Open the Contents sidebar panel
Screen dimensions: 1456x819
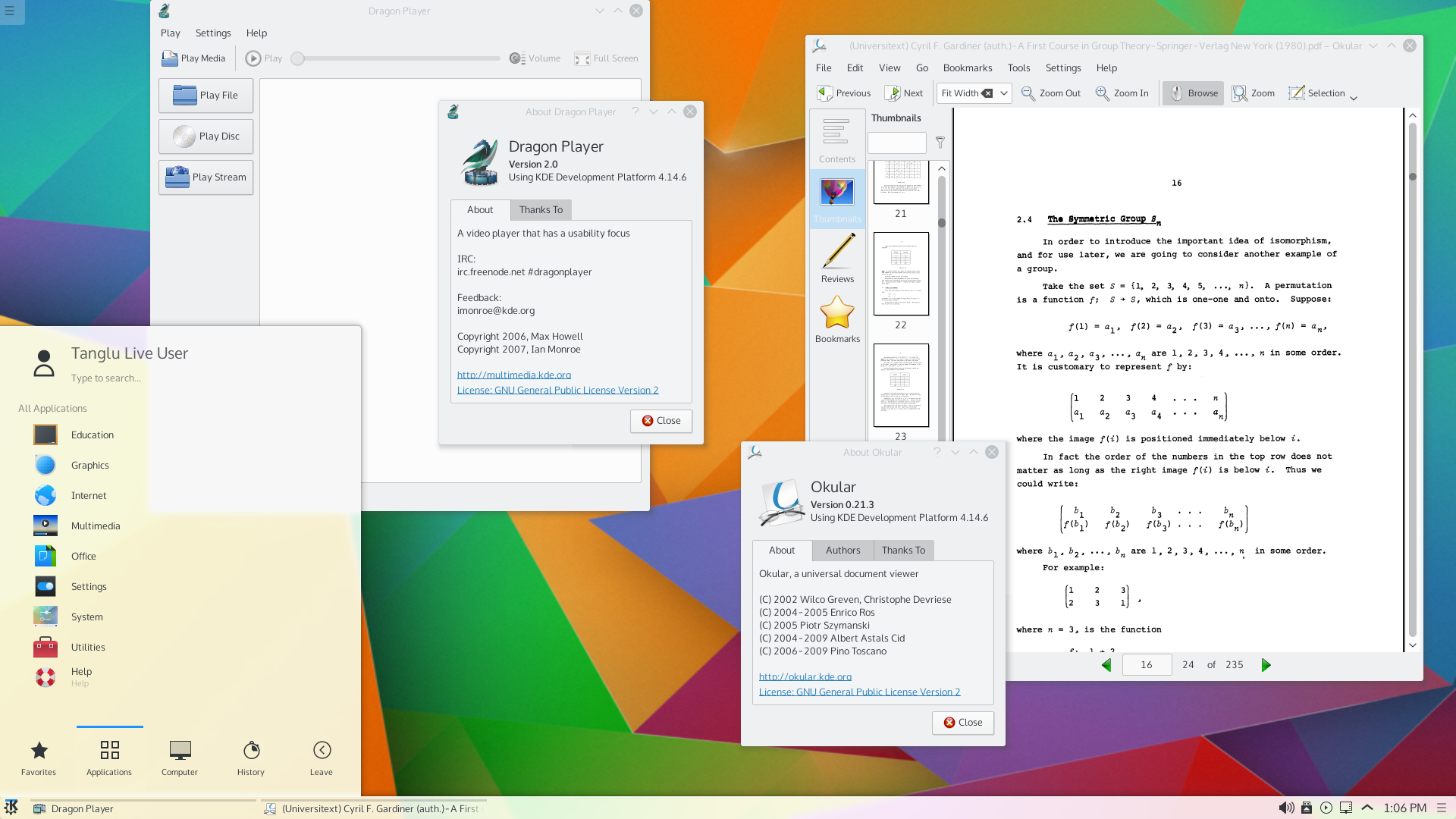tap(837, 140)
